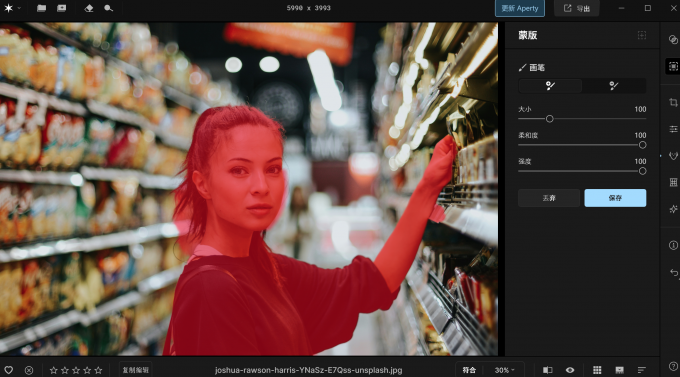Viewport: 680px width, 377px height.
Task: Open the face retouch icon in sidebar
Action: pyautogui.click(x=673, y=156)
